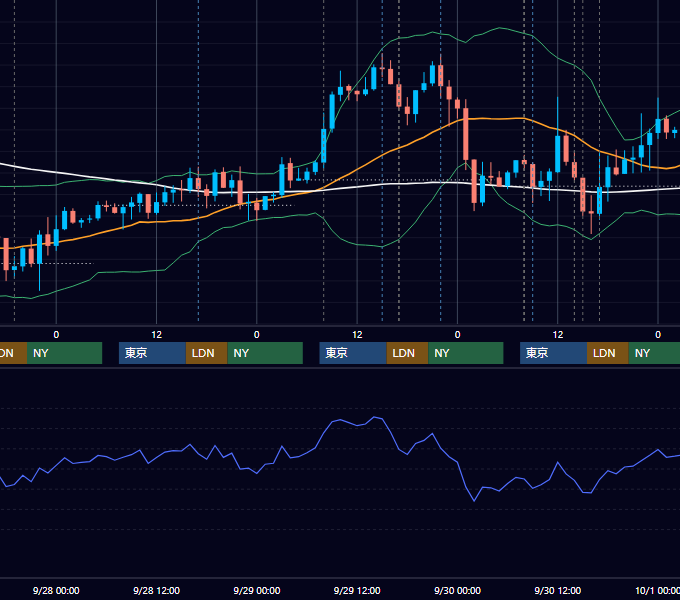Click the LDN session block on 9/28
Image resolution: width=680 pixels, height=600 pixels.
point(206,353)
